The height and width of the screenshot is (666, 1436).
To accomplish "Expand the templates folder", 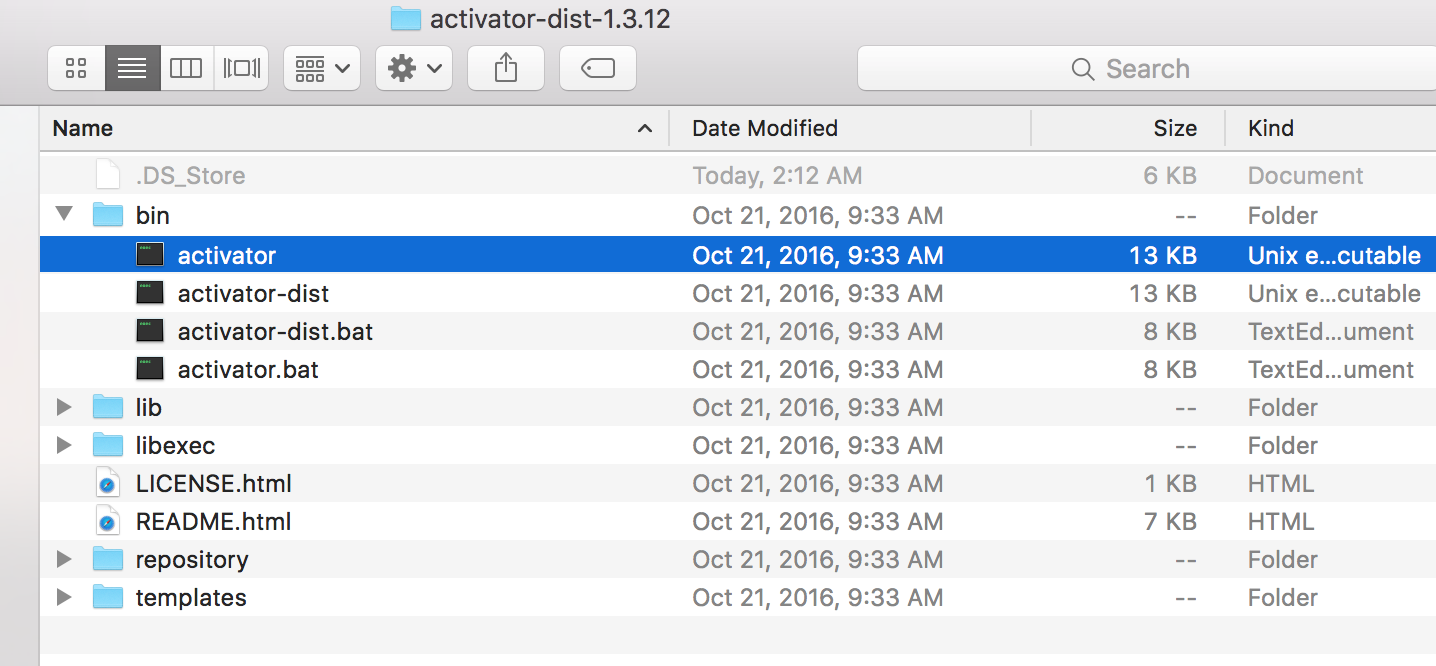I will [x=65, y=597].
